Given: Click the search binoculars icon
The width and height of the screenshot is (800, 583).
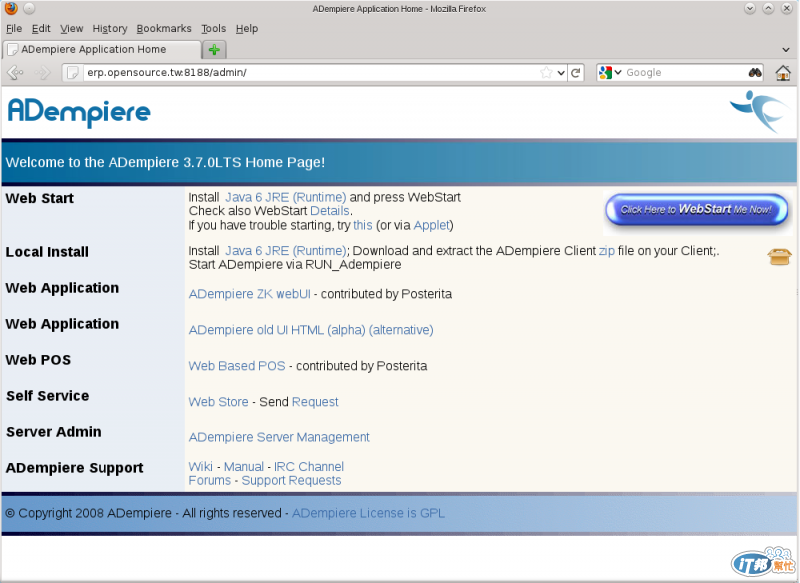Looking at the screenshot, I should (755, 73).
